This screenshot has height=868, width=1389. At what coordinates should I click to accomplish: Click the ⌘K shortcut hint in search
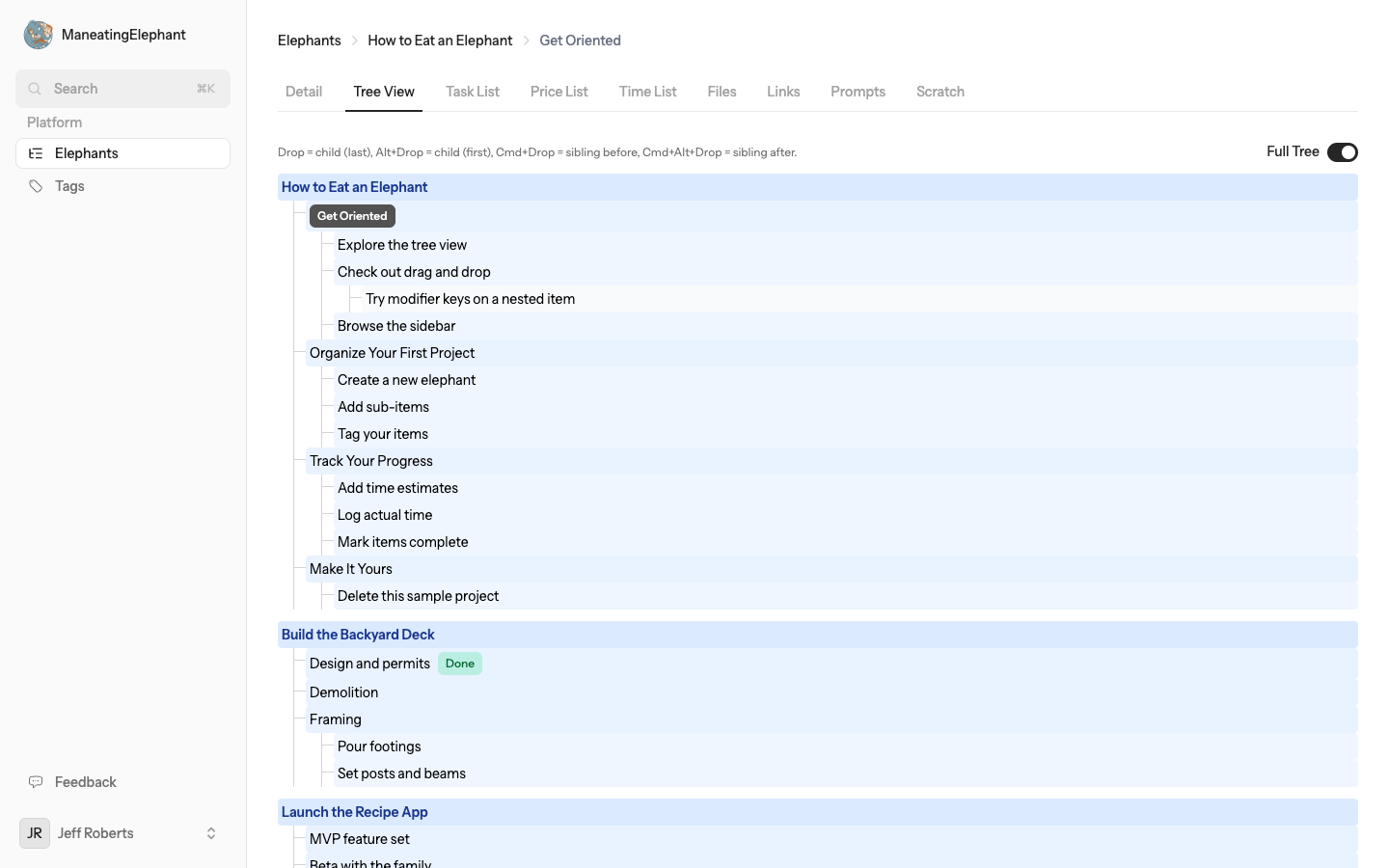(x=205, y=89)
